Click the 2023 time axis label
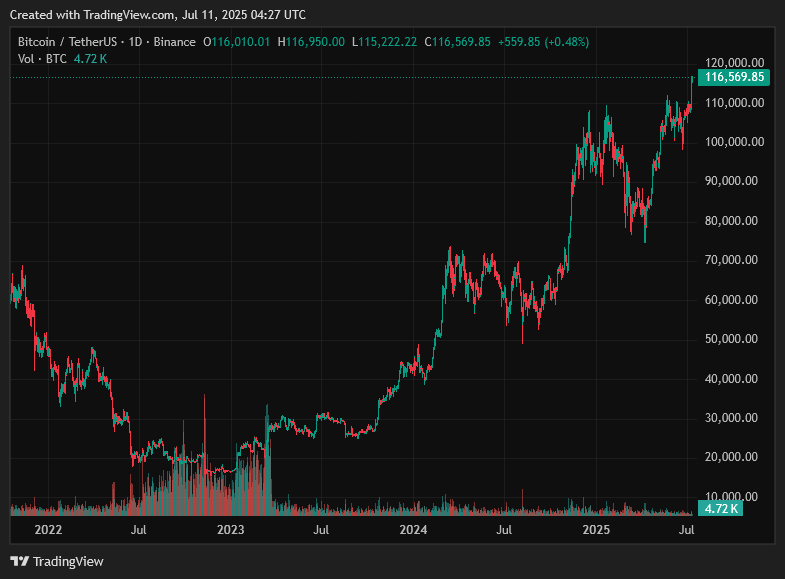The image size is (785, 579). point(231,530)
